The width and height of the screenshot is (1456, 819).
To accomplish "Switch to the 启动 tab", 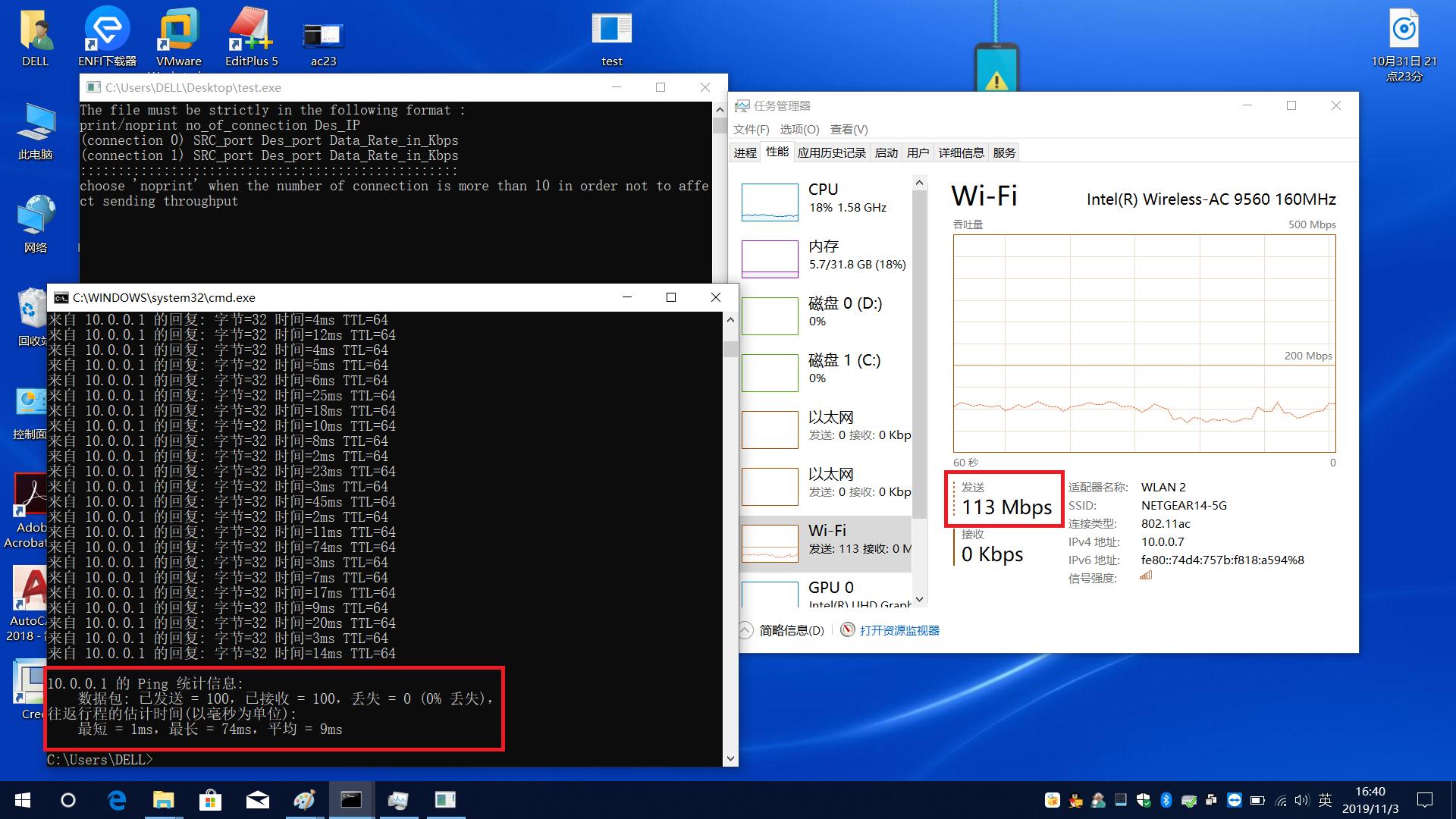I will click(x=886, y=152).
